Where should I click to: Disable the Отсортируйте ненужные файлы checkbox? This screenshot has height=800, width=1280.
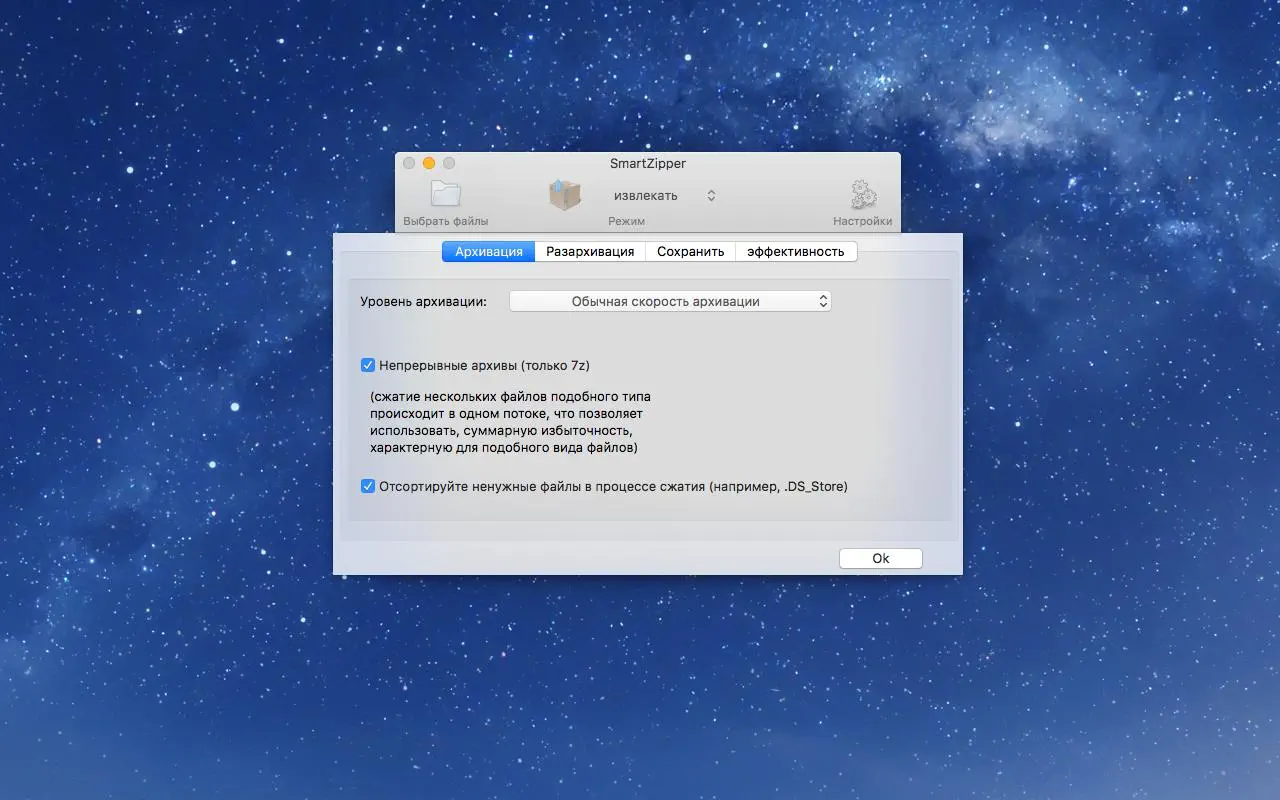[x=368, y=487]
